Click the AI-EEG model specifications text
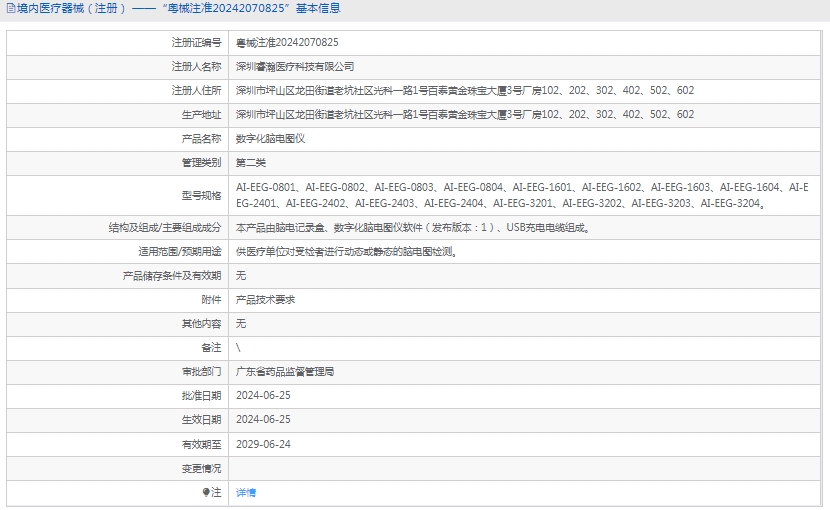830x510 pixels. (521, 195)
